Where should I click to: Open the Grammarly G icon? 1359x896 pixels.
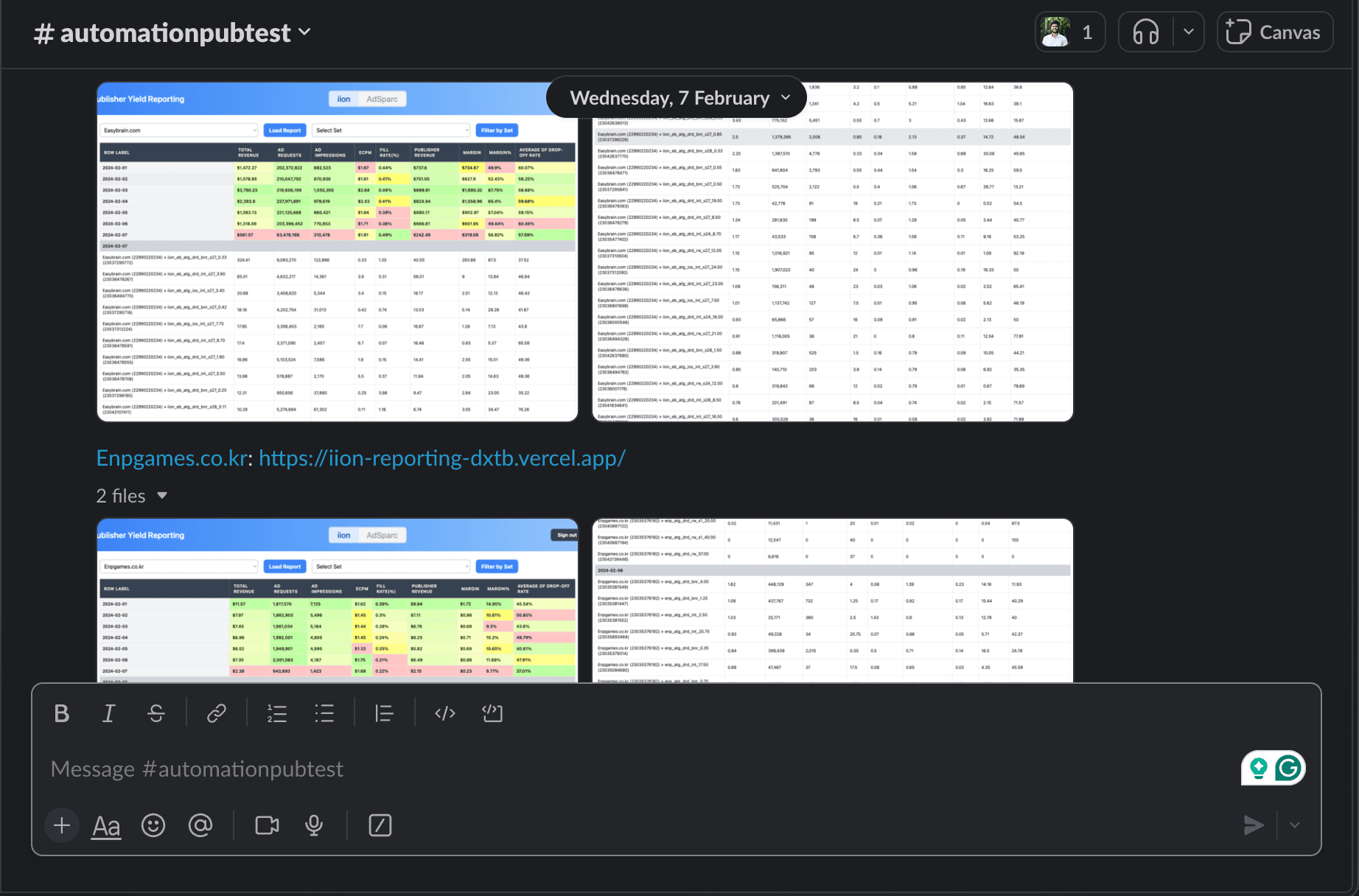click(1288, 769)
